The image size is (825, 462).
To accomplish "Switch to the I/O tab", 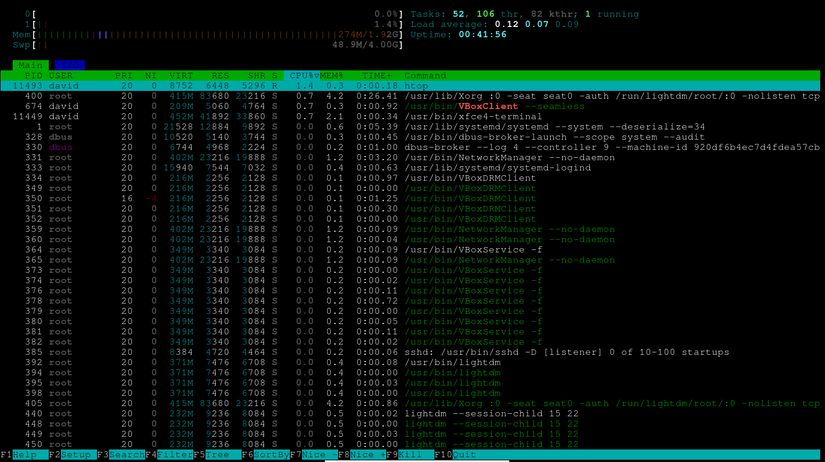I will click(x=69, y=64).
